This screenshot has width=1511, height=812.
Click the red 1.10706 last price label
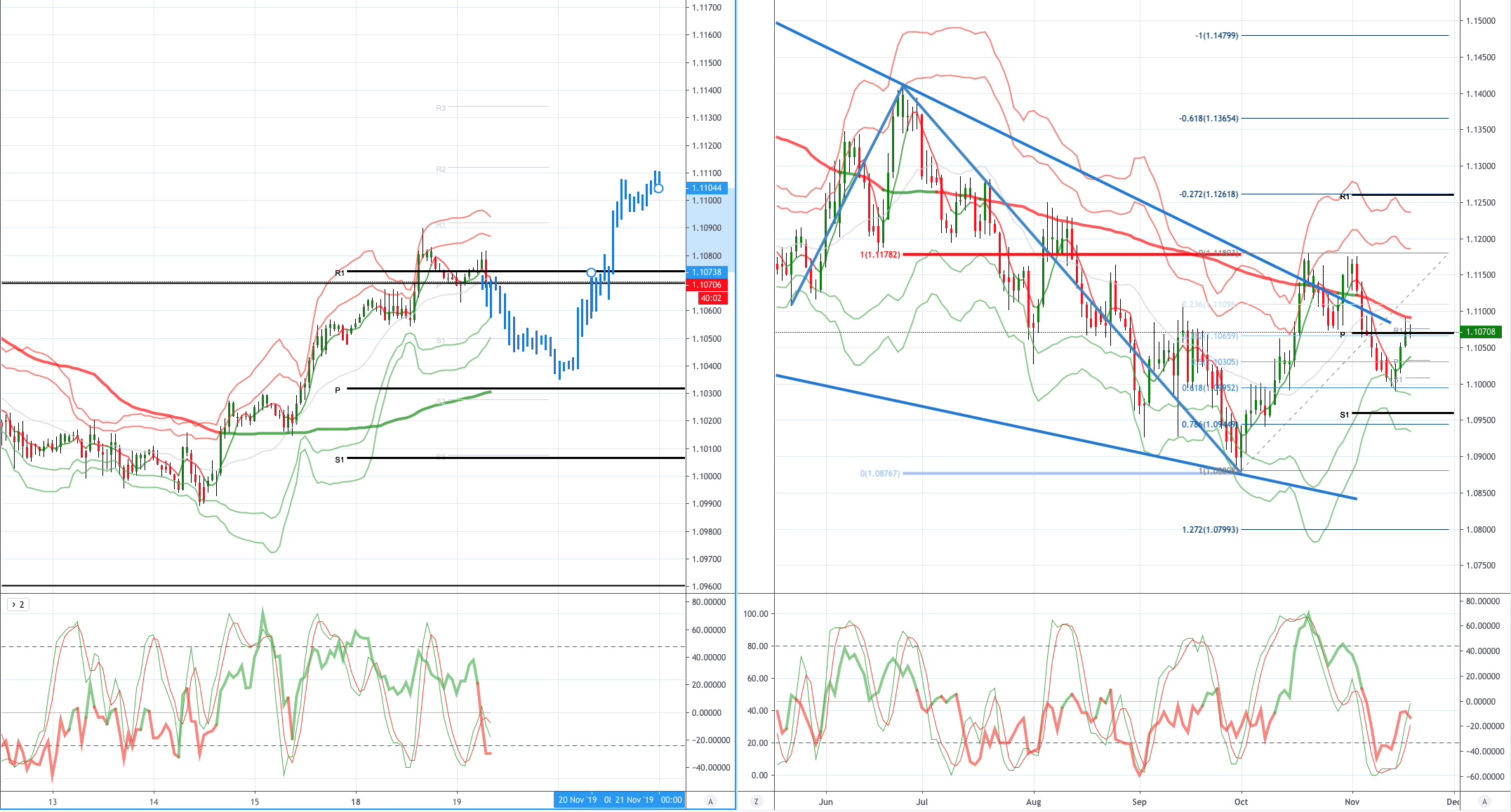[x=707, y=285]
